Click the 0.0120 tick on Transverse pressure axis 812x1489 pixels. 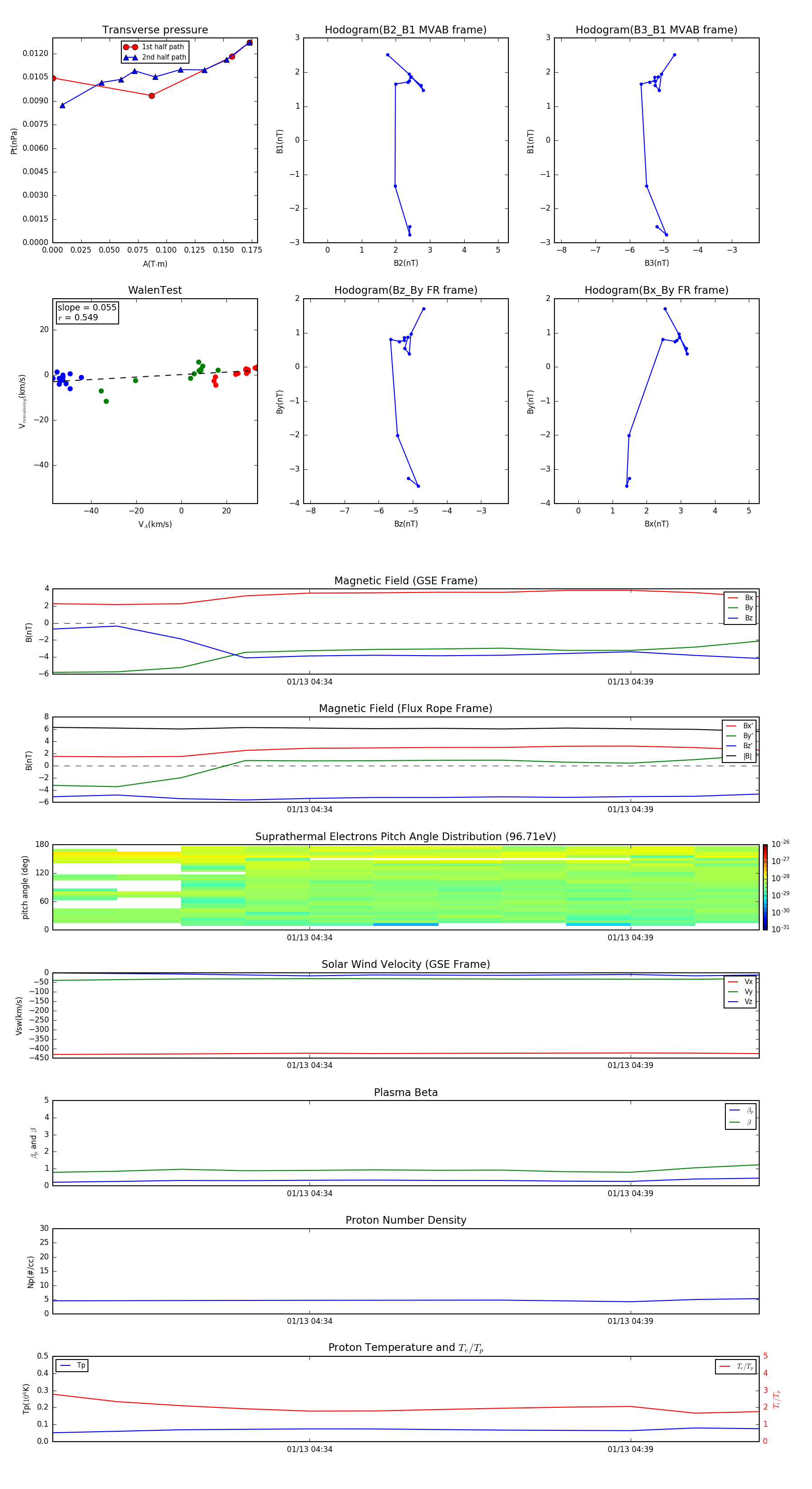pos(35,54)
